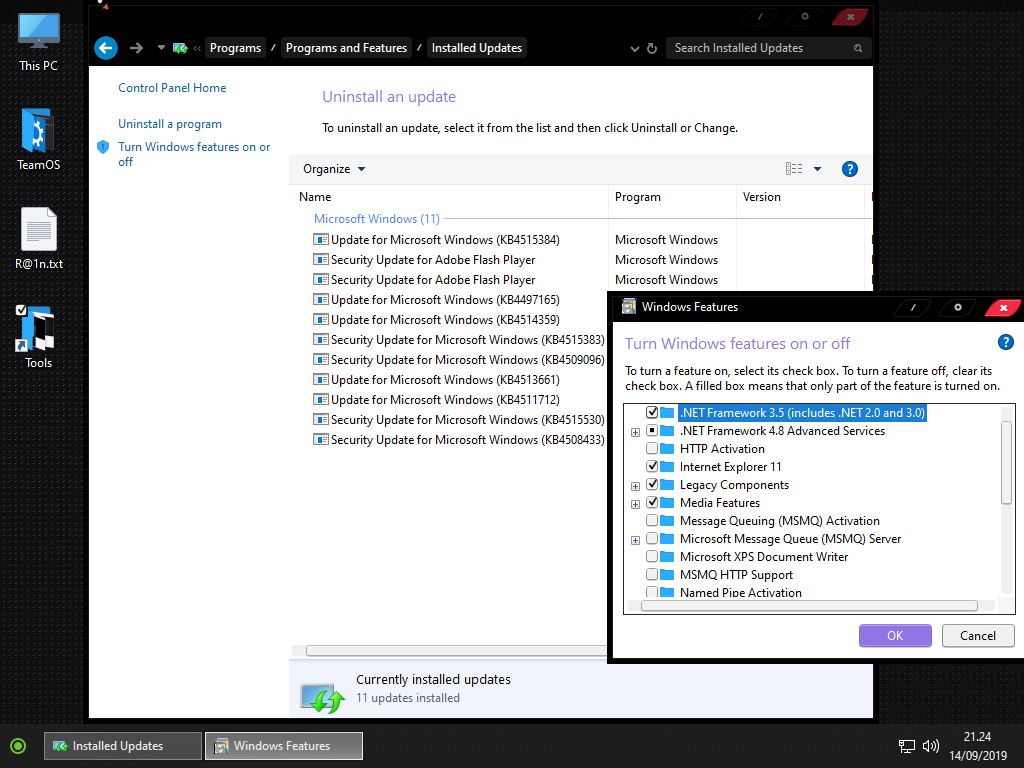1024x768 pixels.
Task: Refresh the Installed Updates list
Action: [x=651, y=48]
